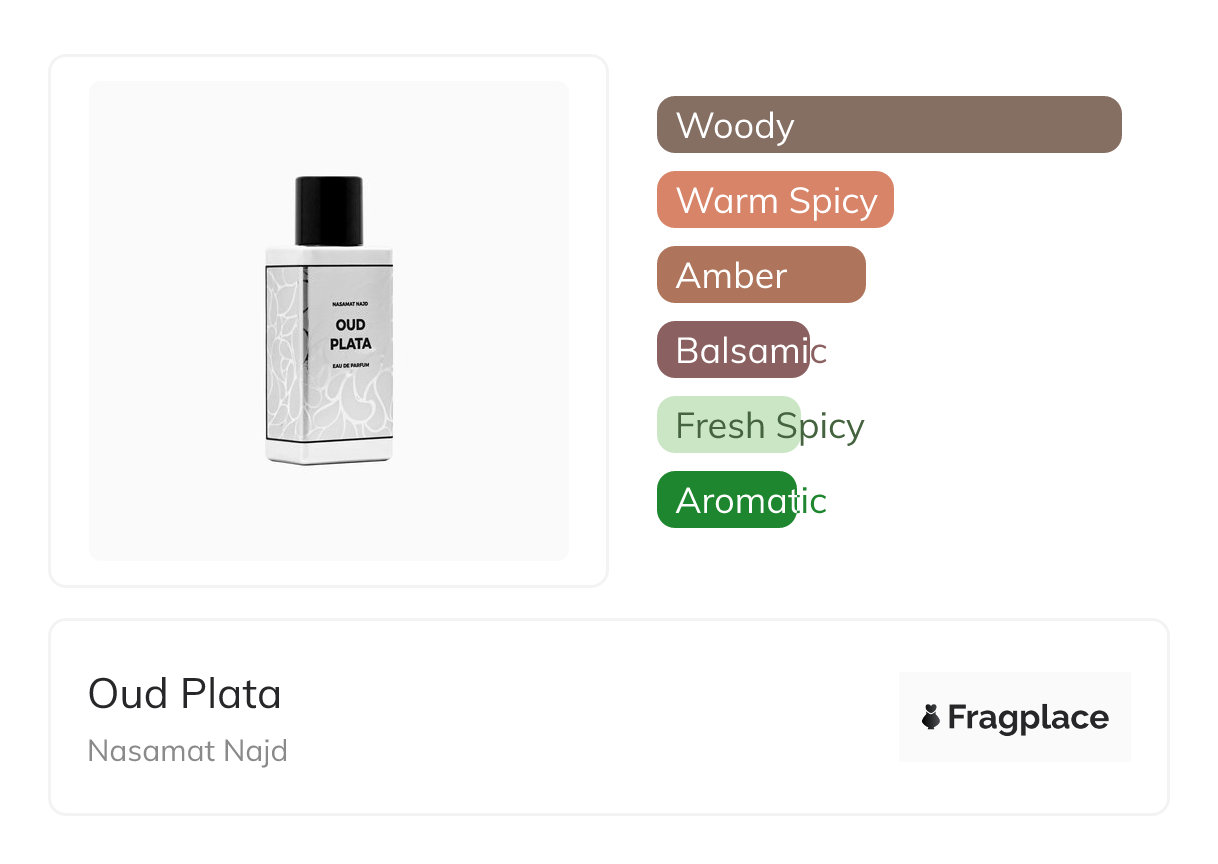
Task: Select the Warm Spicy accord bar
Action: click(775, 200)
